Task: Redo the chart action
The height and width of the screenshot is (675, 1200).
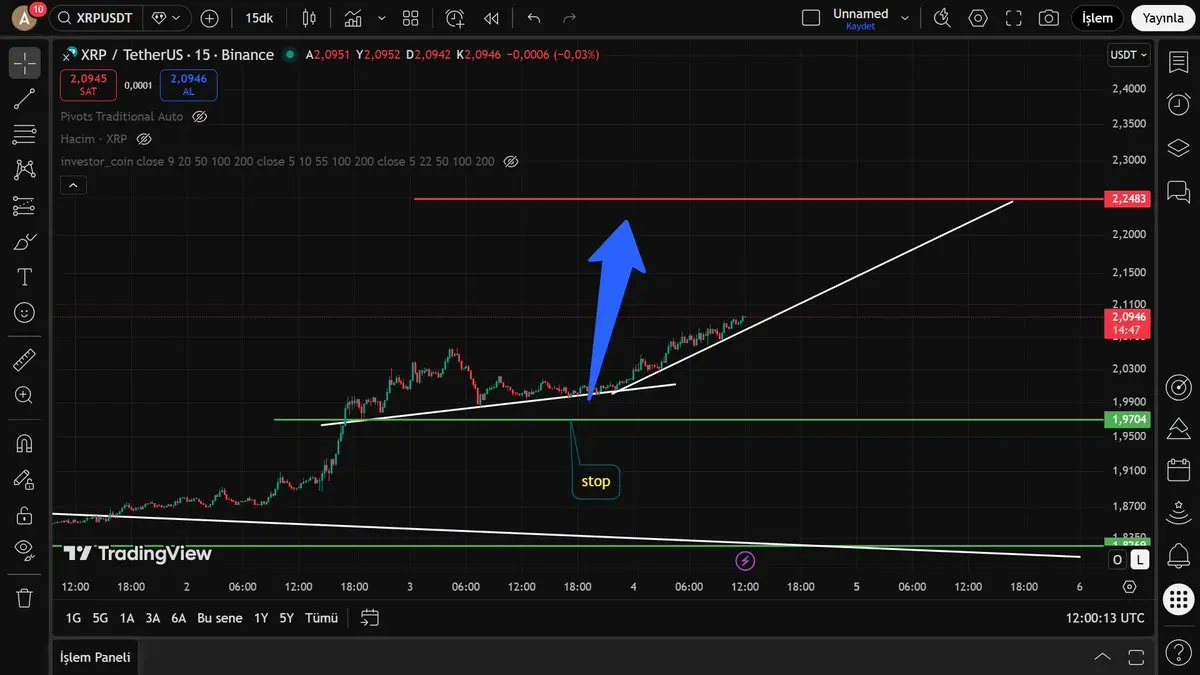Action: pos(570,18)
